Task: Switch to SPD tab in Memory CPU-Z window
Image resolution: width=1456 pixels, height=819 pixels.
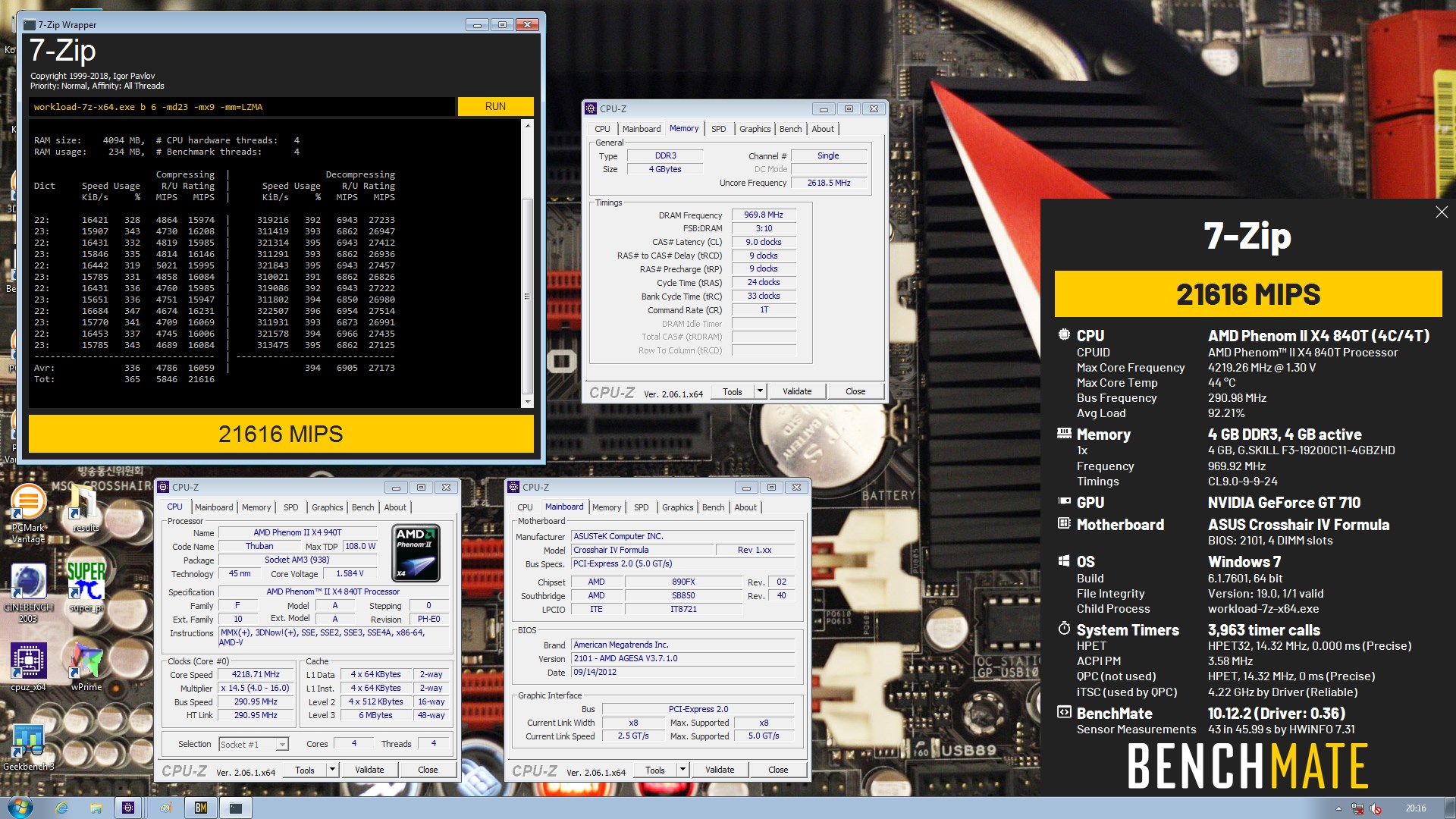Action: click(x=718, y=129)
